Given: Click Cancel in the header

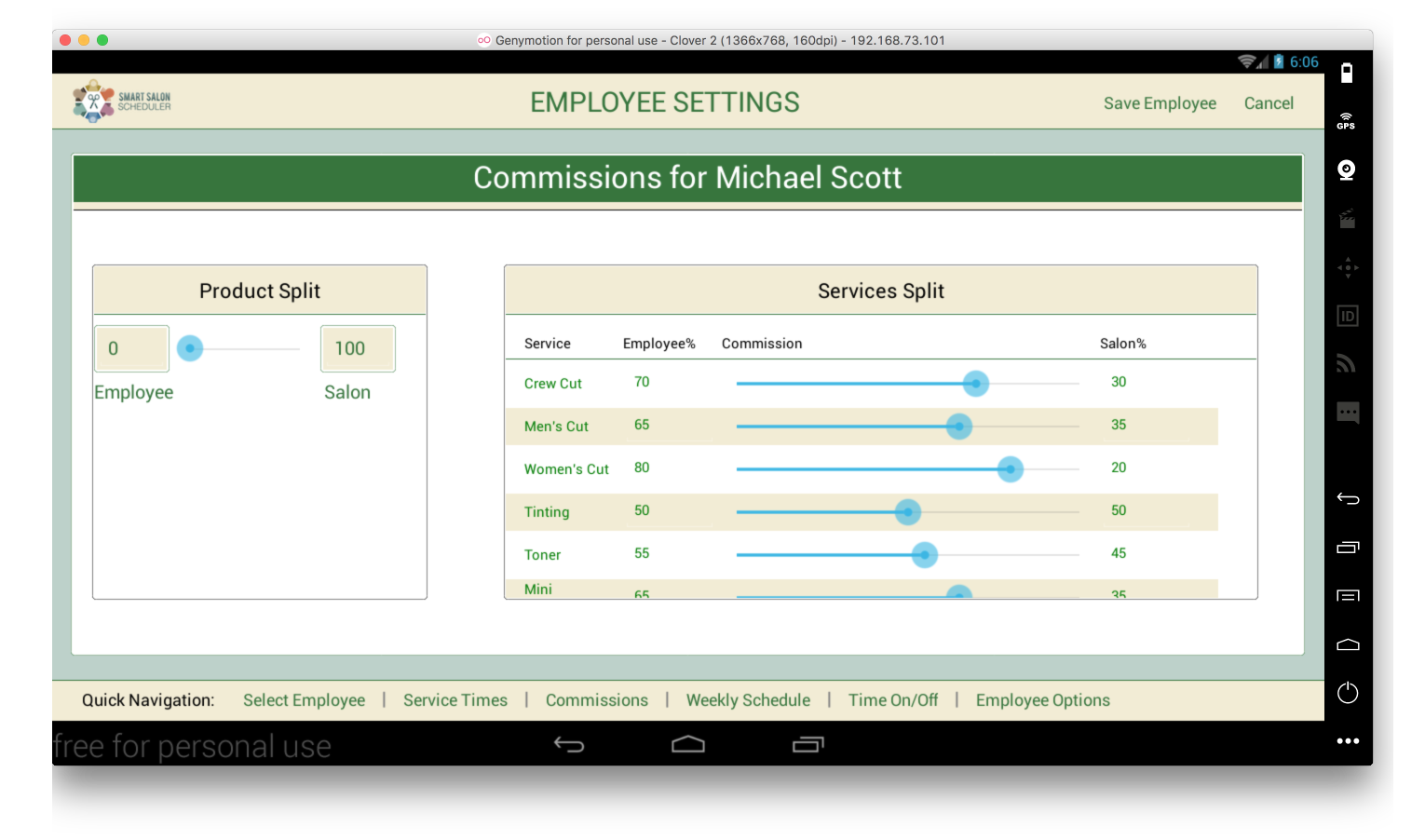Looking at the screenshot, I should [1269, 103].
